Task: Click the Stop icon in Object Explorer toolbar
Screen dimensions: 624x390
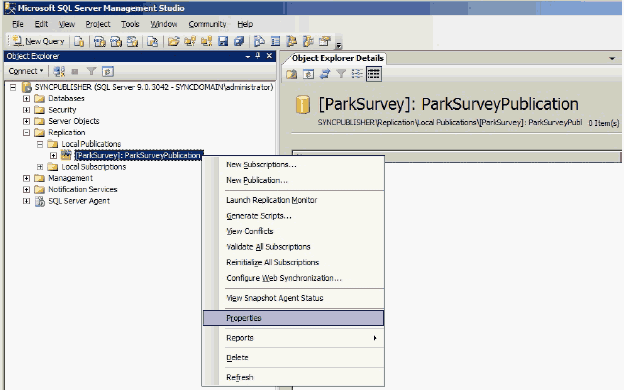Action: point(74,72)
